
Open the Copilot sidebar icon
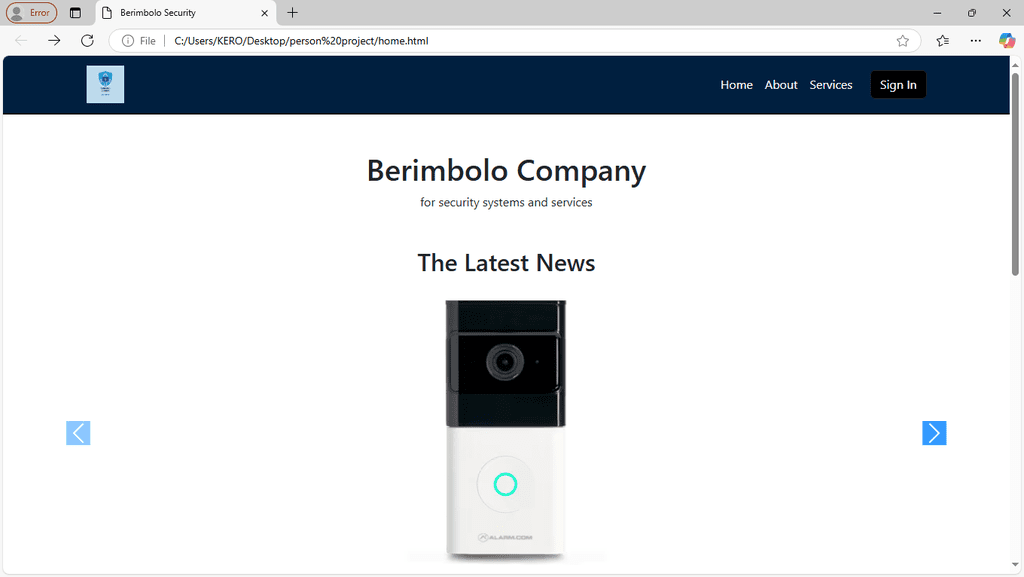(x=1006, y=40)
